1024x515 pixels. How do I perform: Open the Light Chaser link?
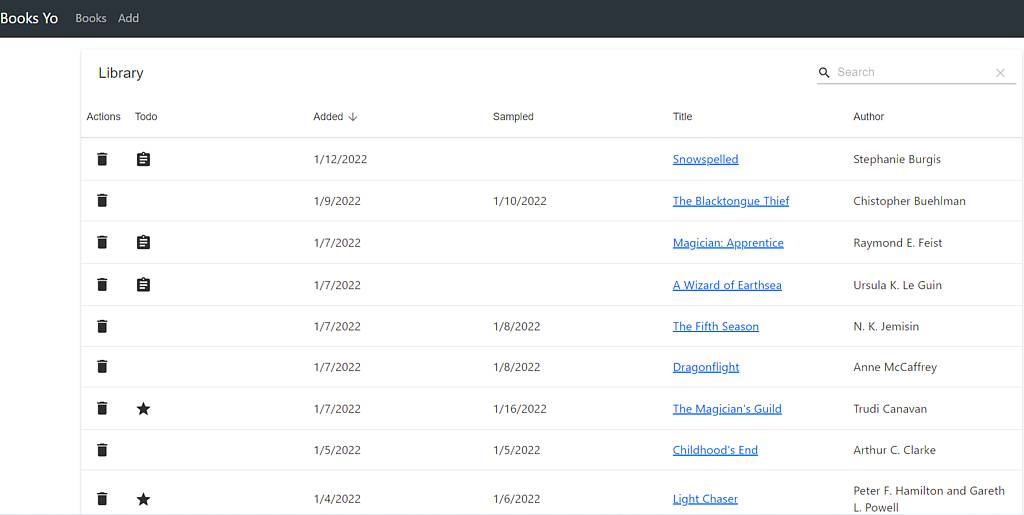click(705, 499)
